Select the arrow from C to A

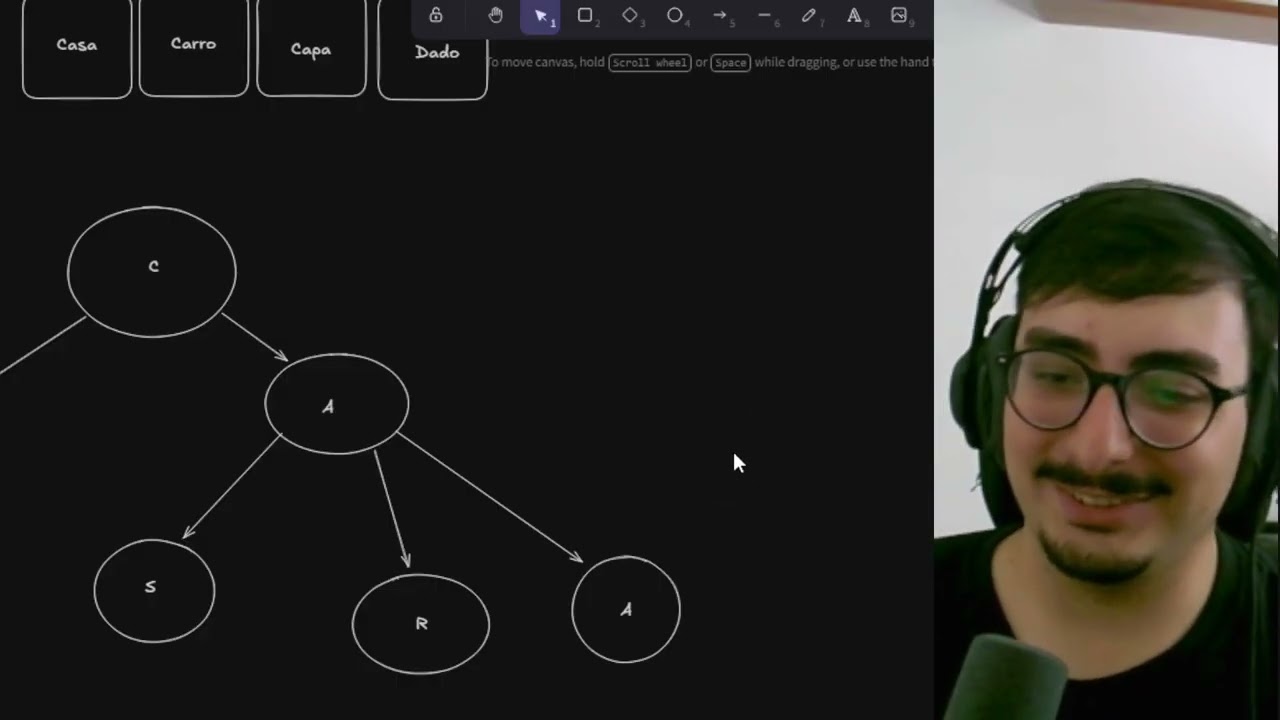pos(255,337)
